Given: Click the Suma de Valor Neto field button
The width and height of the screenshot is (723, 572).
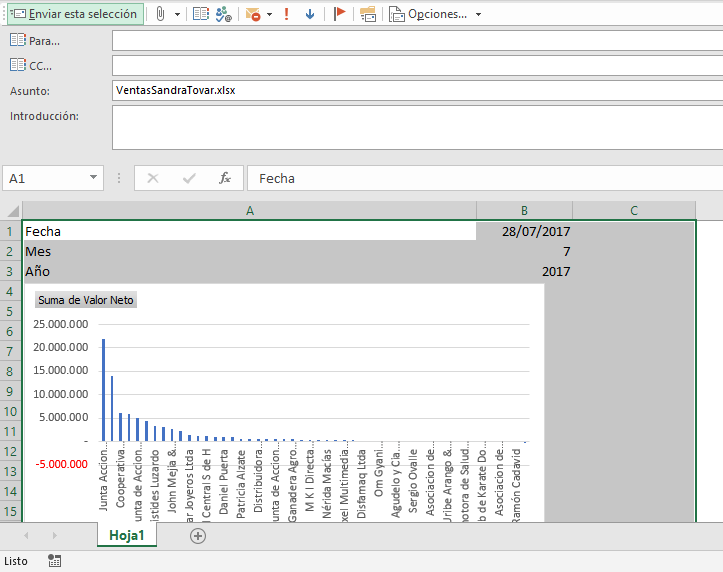Looking at the screenshot, I should [x=86, y=300].
